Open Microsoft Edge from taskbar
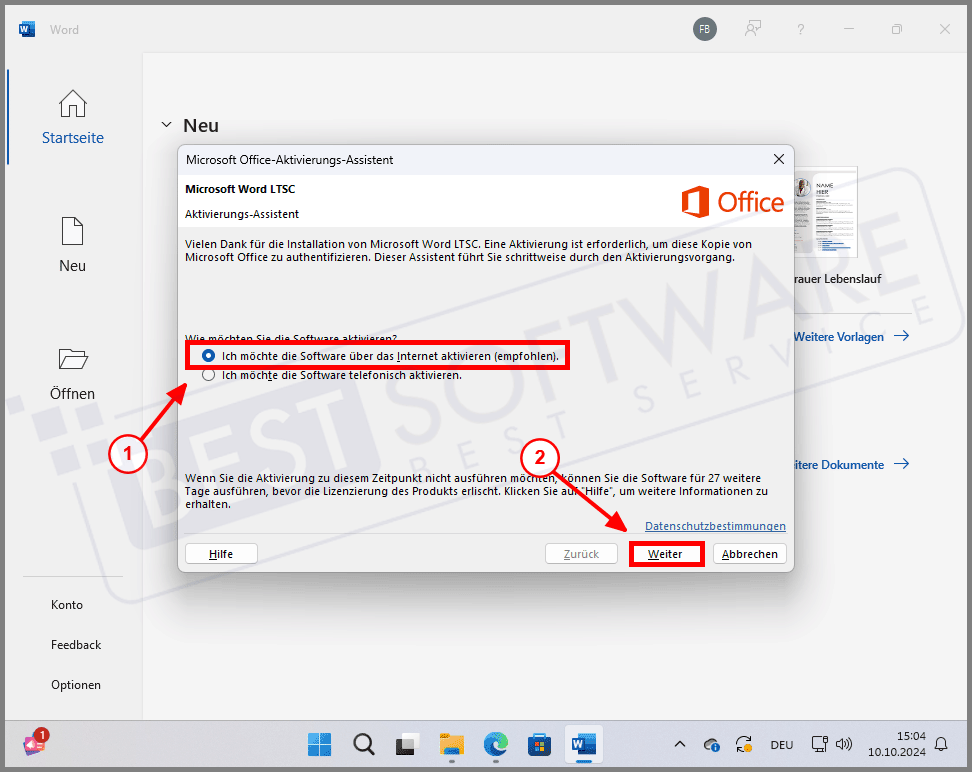 point(496,744)
